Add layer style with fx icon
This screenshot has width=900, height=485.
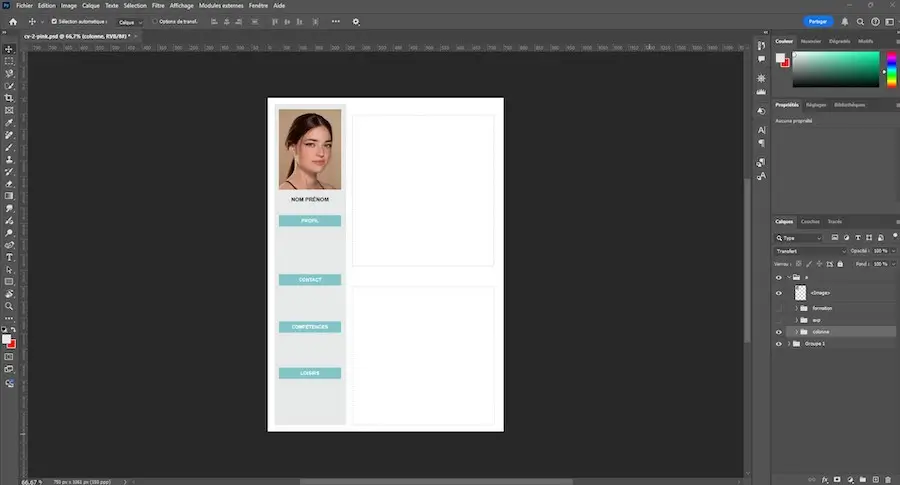(824, 479)
